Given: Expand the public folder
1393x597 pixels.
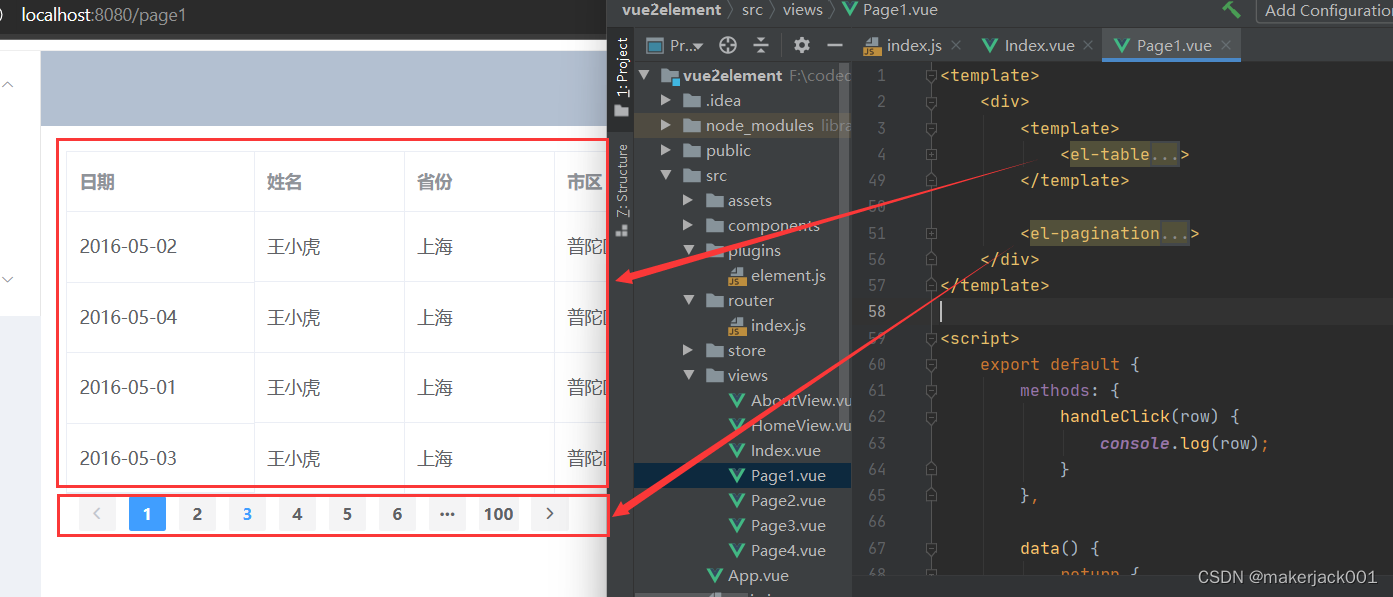Looking at the screenshot, I should pyautogui.click(x=666, y=151).
